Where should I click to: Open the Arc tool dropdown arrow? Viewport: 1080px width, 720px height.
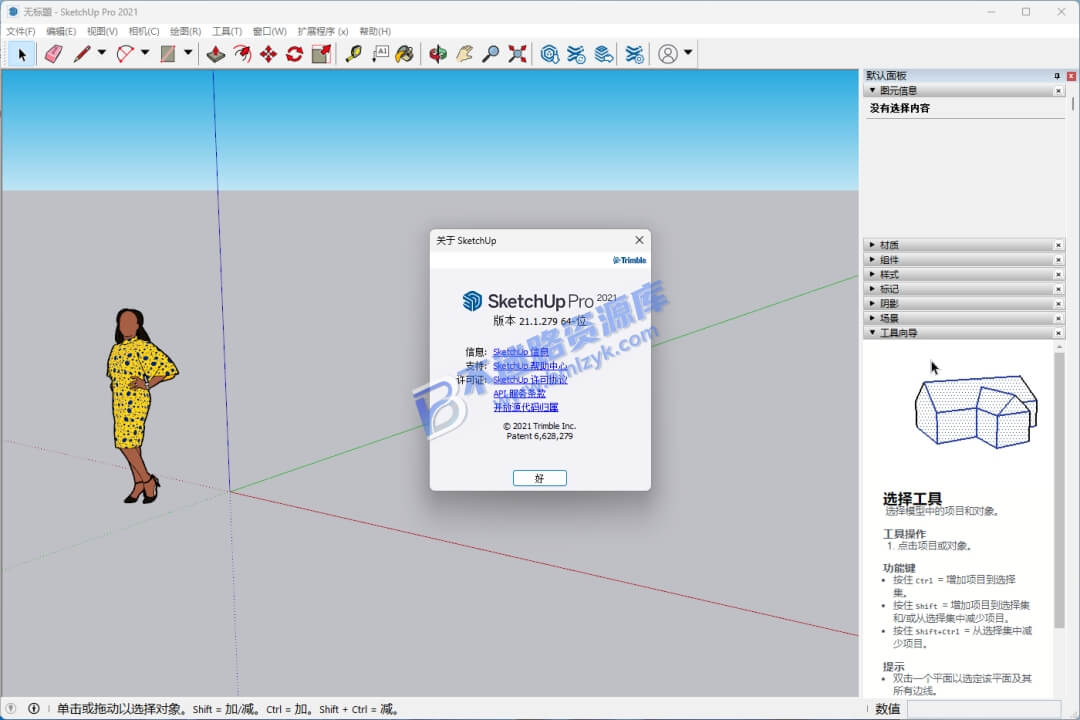145,53
